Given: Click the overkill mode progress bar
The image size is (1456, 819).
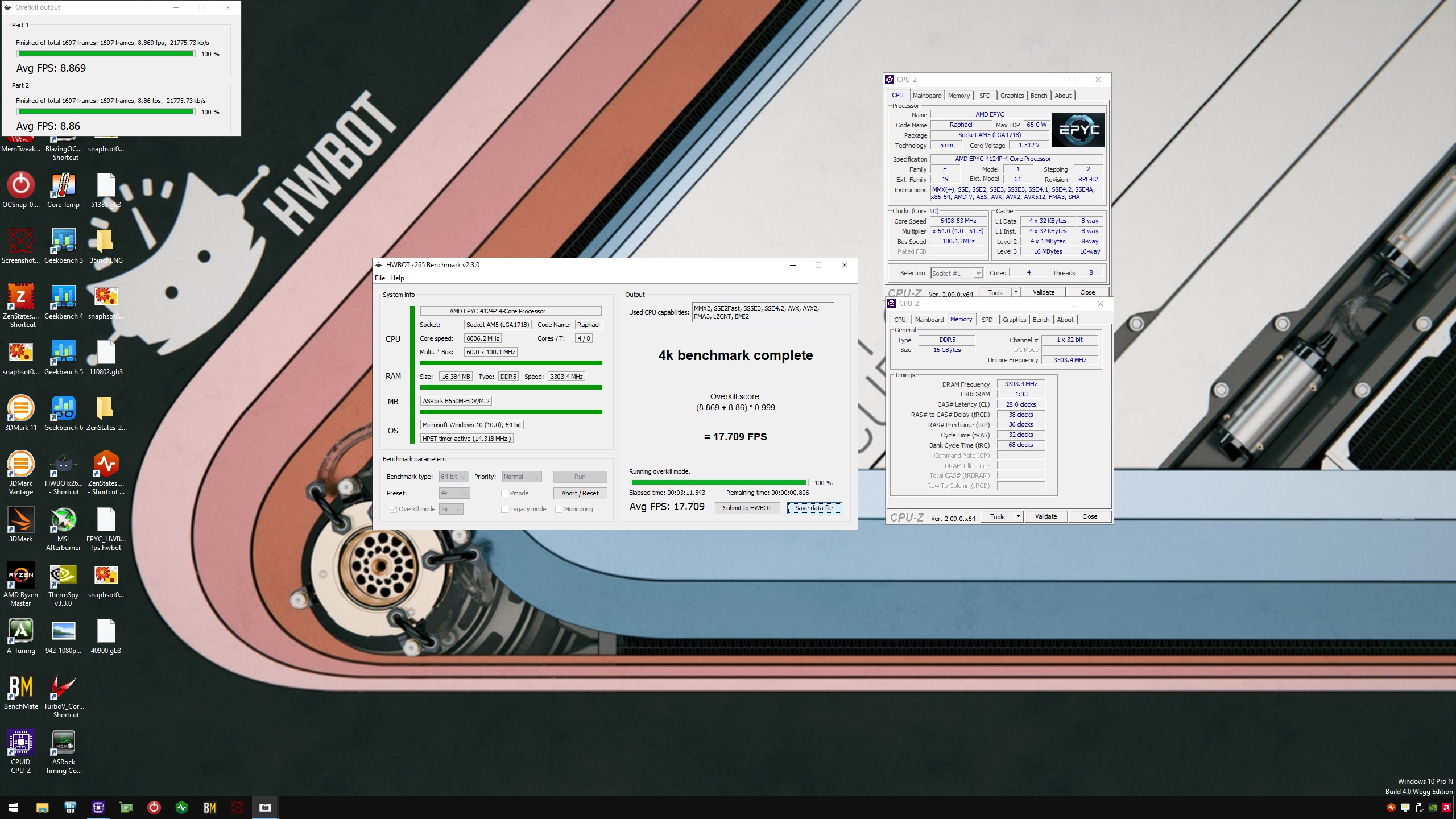Looking at the screenshot, I should (x=718, y=483).
